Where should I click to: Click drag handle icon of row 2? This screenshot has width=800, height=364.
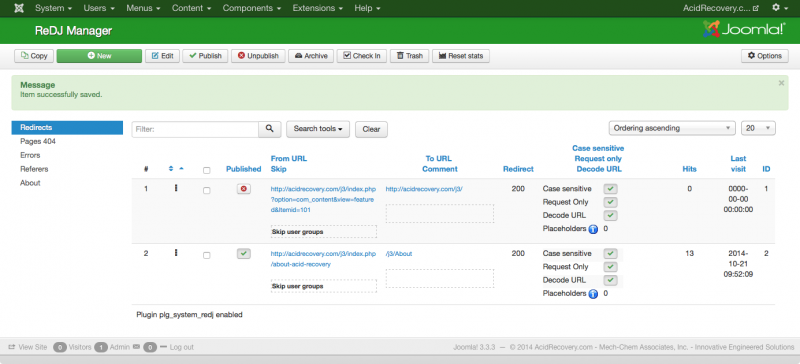176,253
